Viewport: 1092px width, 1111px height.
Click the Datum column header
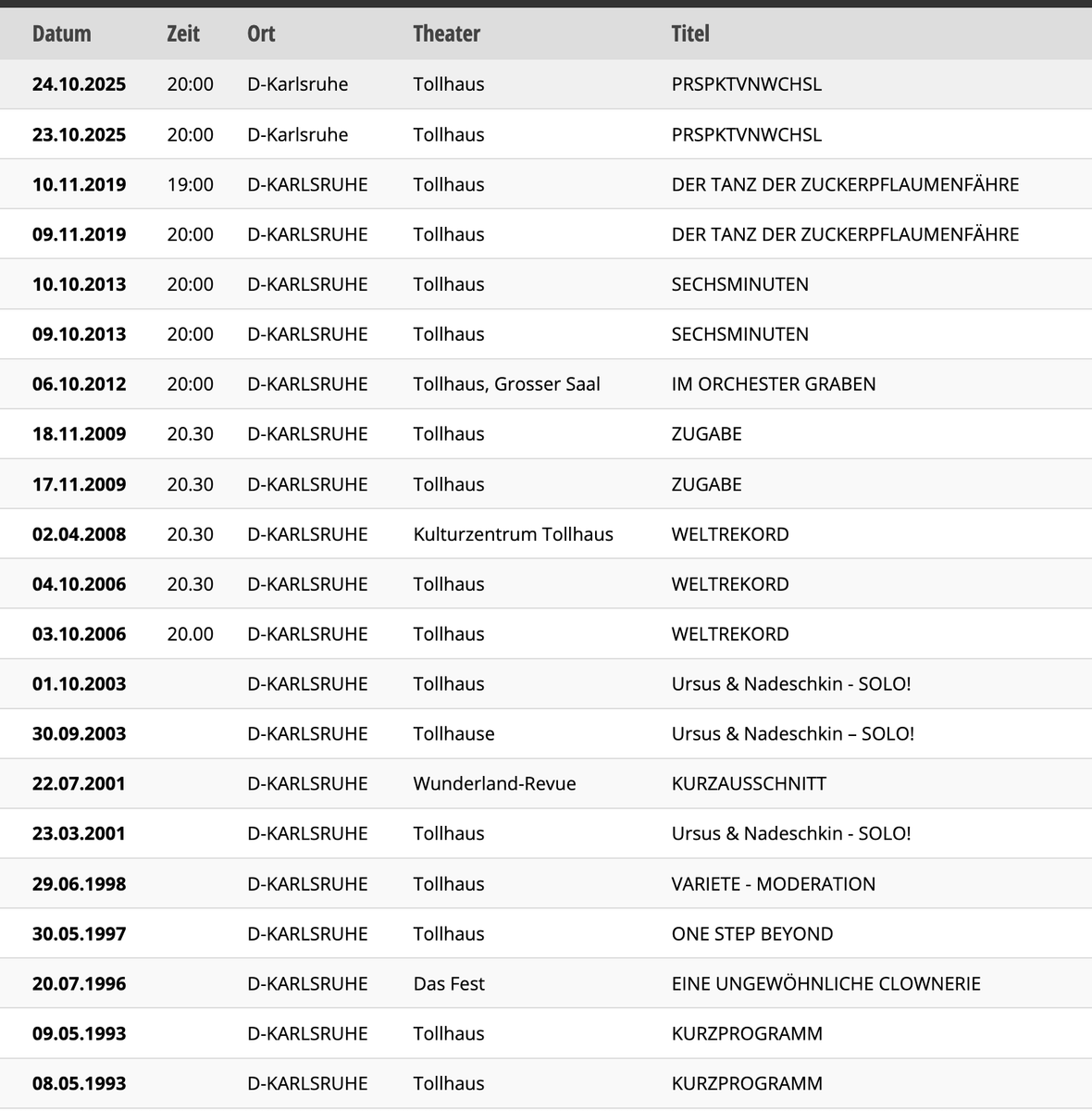click(61, 34)
